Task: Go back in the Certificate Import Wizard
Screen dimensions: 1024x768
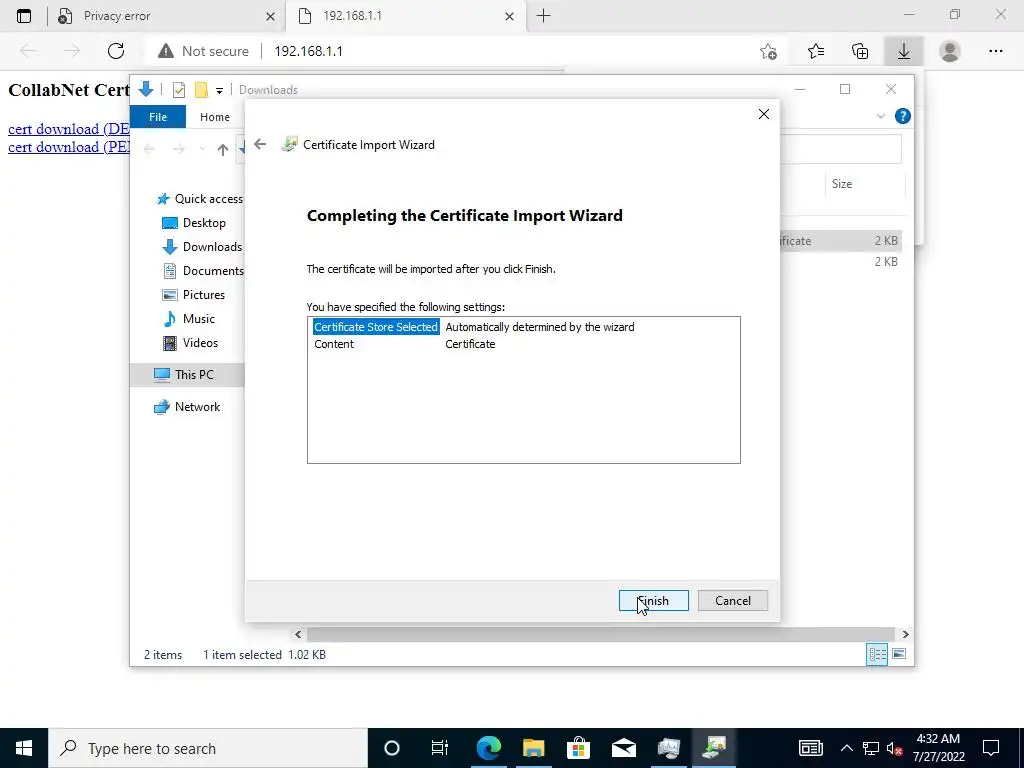Action: [x=260, y=144]
